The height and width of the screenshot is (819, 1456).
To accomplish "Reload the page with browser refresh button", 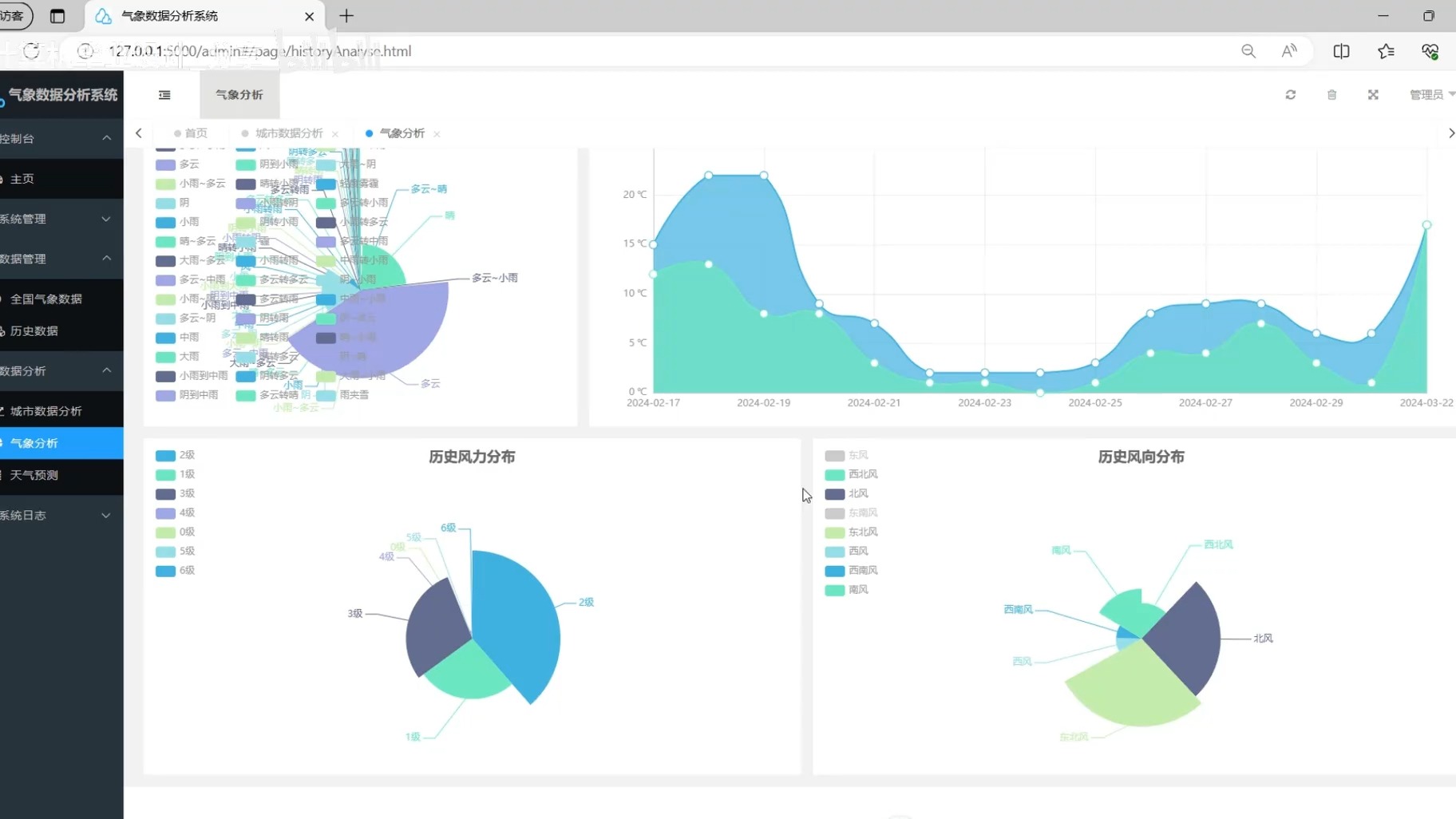I will [31, 51].
